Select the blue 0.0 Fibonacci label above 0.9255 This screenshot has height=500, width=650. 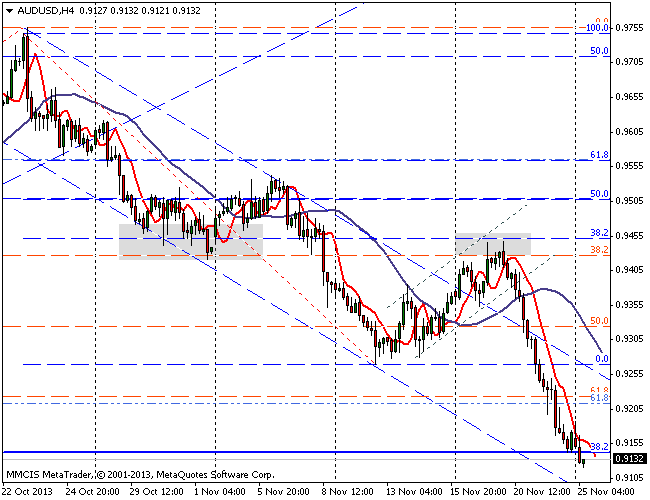pyautogui.click(x=602, y=359)
